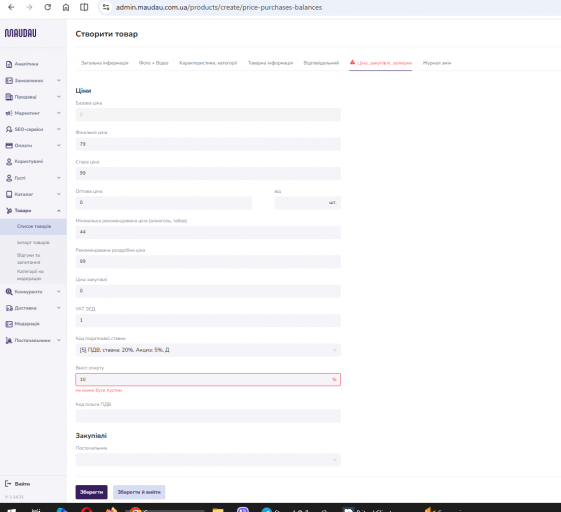Click the Вийти logout icon

pos(8,484)
